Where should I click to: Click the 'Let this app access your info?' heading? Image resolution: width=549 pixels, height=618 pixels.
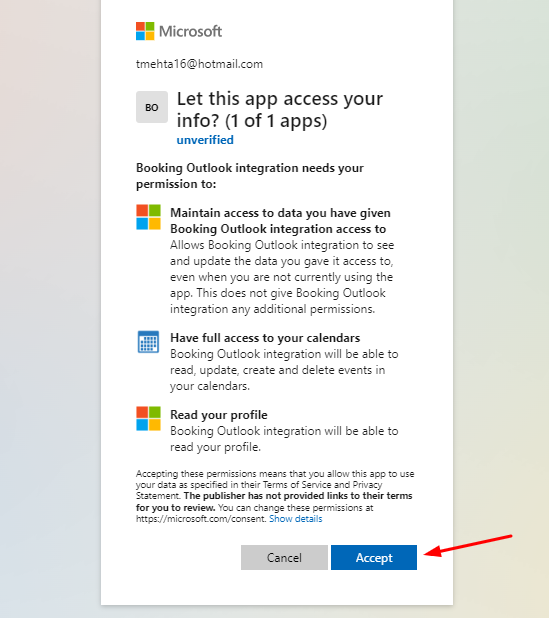click(x=279, y=110)
